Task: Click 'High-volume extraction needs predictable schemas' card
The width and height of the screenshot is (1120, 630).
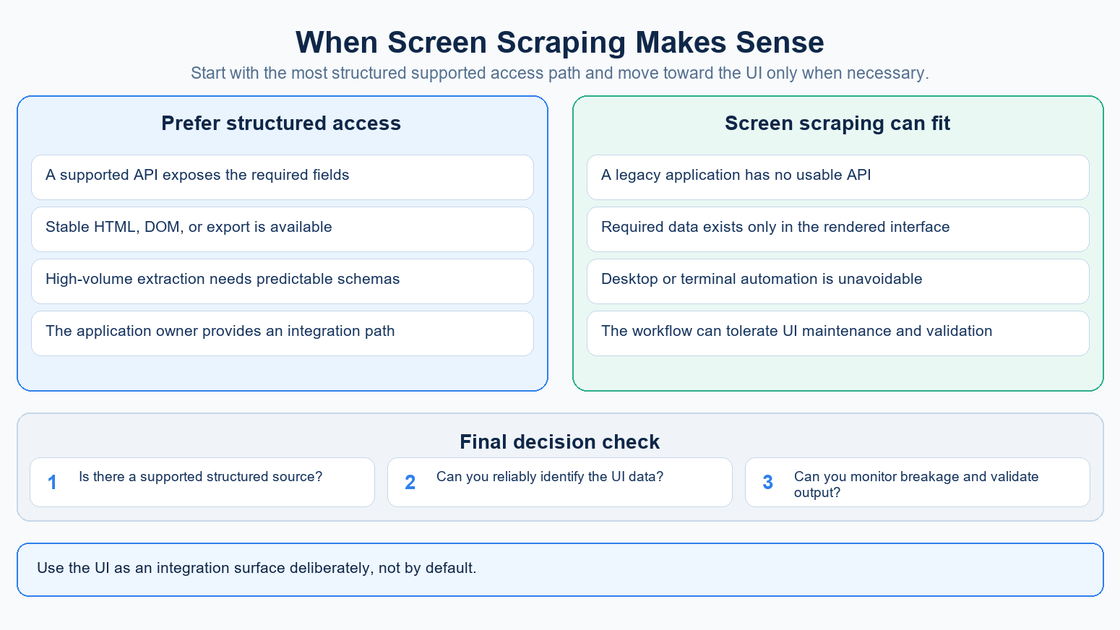Action: (x=282, y=281)
